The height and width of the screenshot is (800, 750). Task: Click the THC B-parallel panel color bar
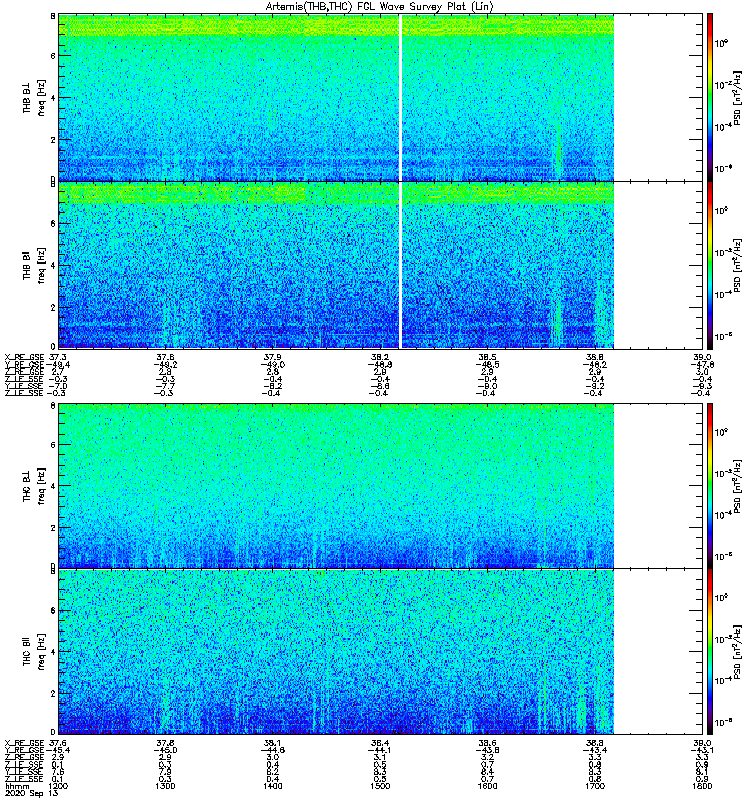click(710, 652)
